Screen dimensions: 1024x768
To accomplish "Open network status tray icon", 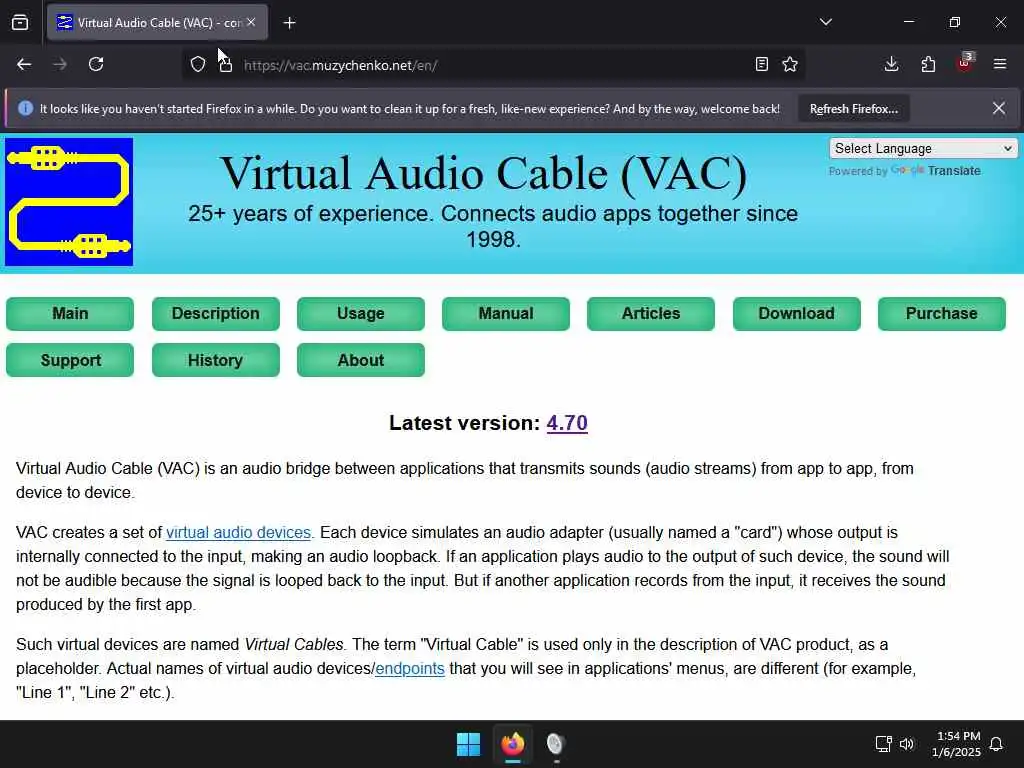I will [883, 744].
